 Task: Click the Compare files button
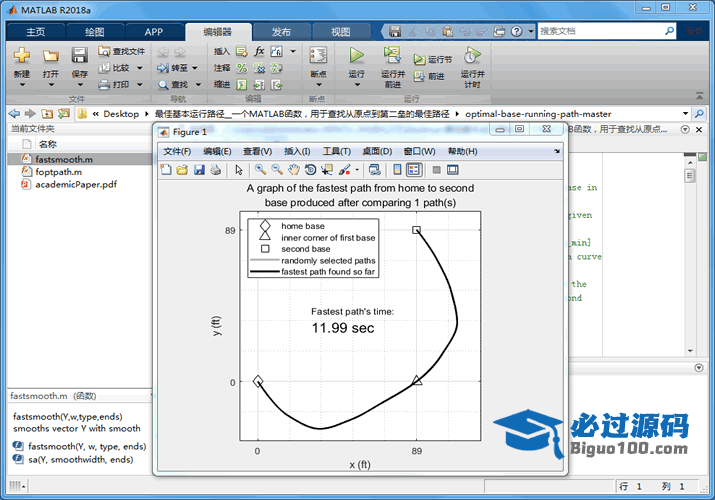pos(115,68)
